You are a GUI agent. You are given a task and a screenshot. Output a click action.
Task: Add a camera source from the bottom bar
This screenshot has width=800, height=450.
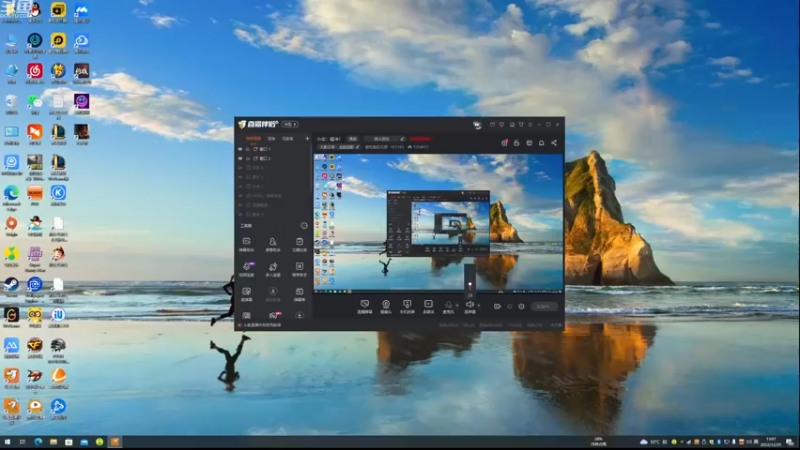386,306
